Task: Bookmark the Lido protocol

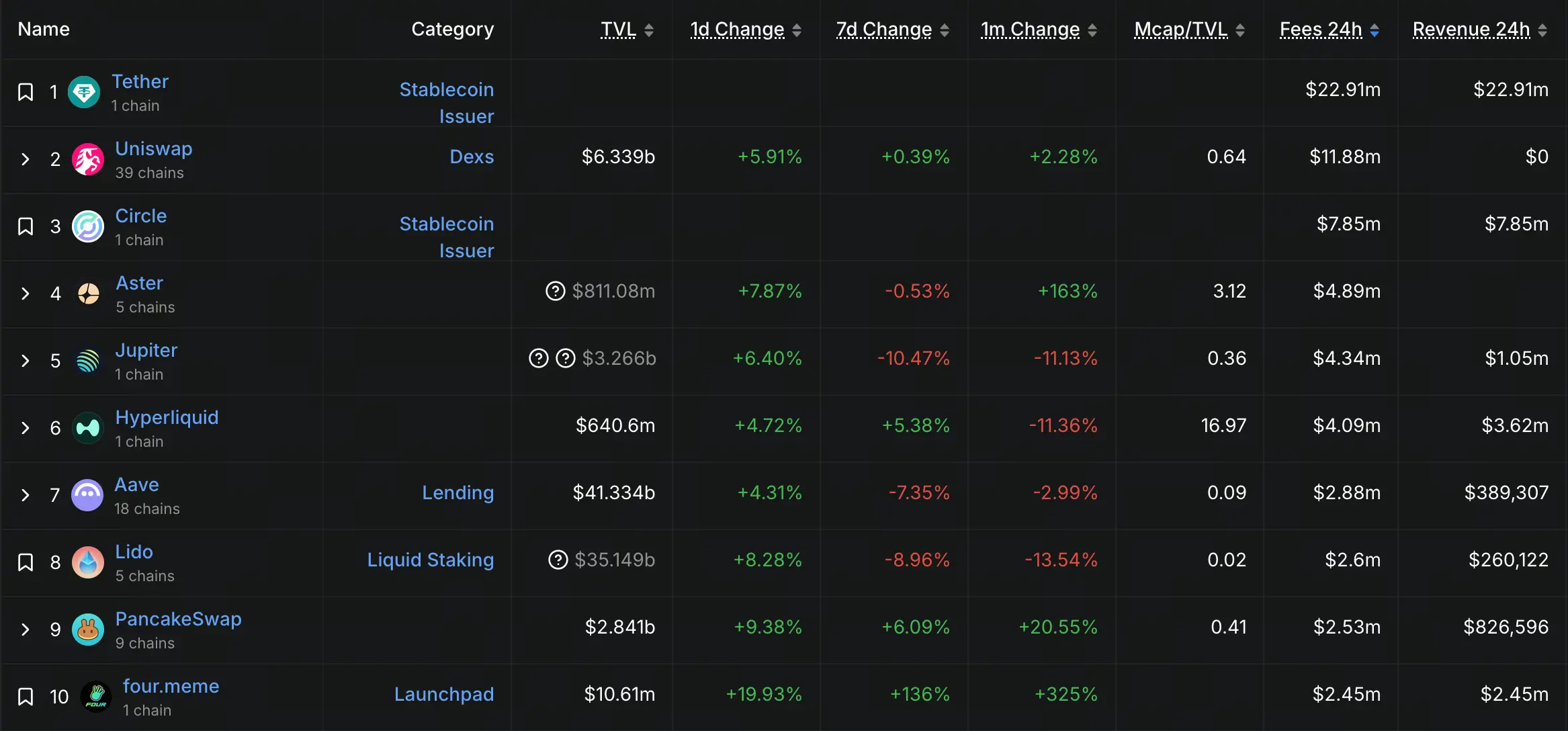Action: point(26,562)
